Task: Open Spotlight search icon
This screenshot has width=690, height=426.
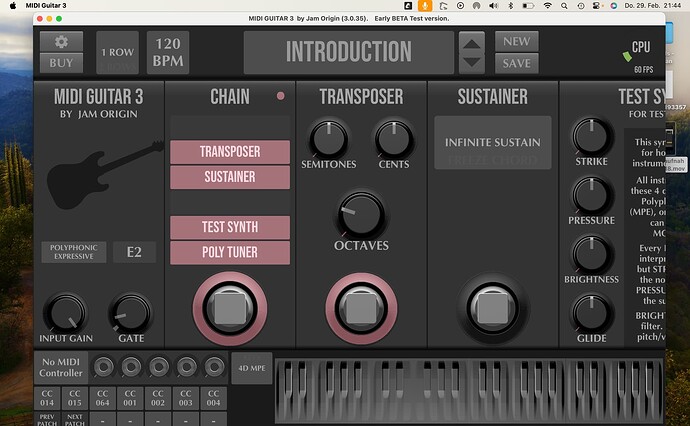Action: [x=564, y=6]
